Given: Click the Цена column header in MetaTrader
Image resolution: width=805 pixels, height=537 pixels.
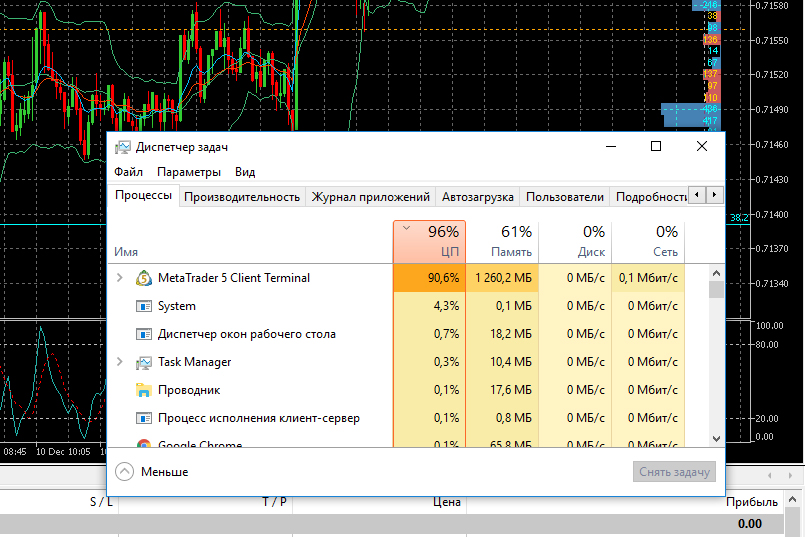Looking at the screenshot, I should tap(447, 502).
